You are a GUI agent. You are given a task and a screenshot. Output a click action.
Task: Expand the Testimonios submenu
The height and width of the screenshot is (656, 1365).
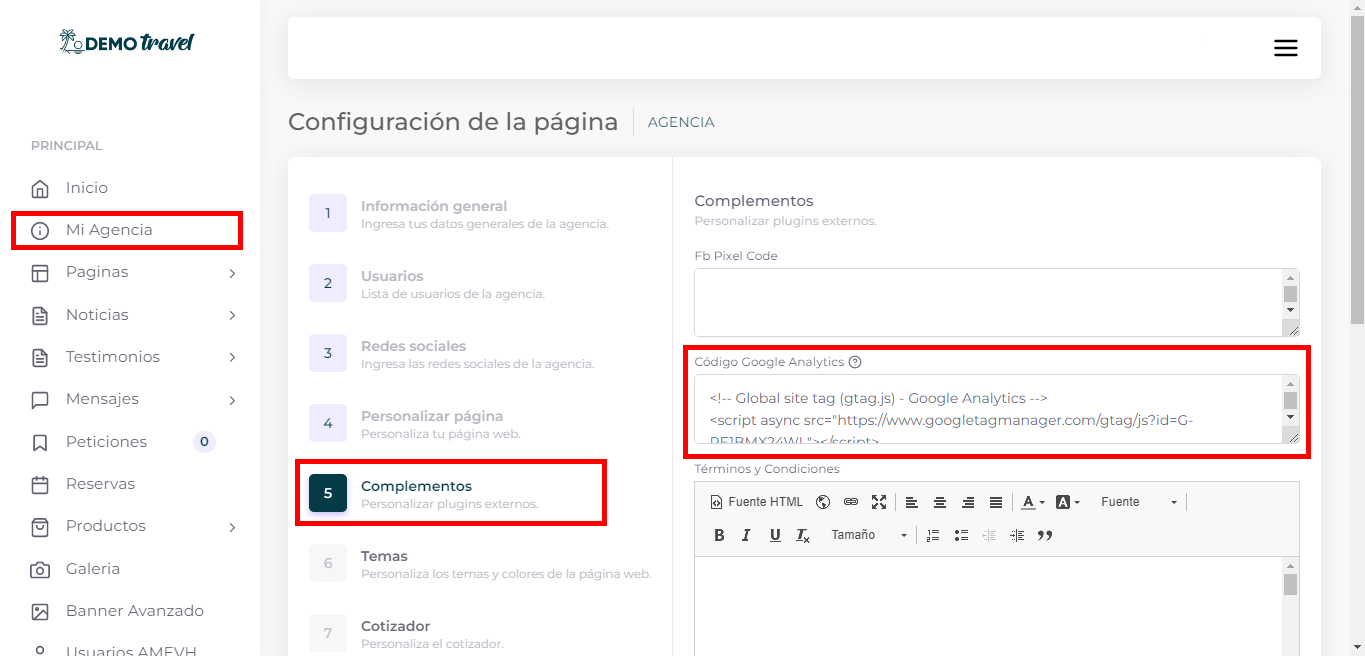pos(232,357)
